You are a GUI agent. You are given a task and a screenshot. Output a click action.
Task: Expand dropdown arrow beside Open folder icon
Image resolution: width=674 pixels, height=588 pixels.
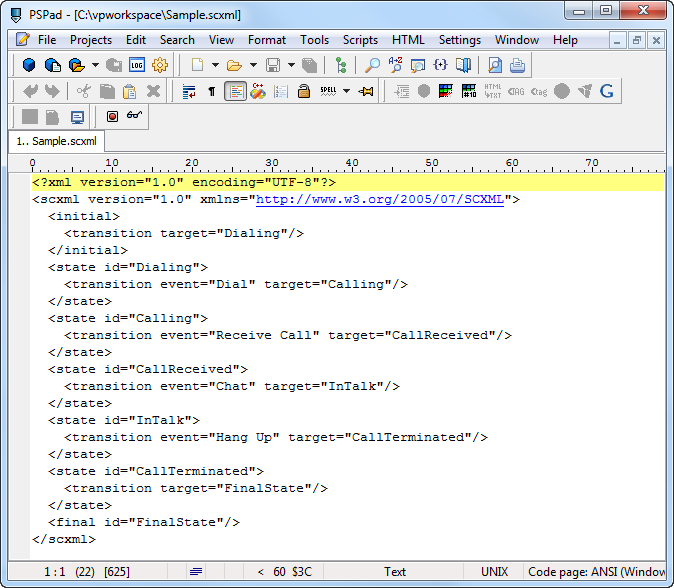pos(253,65)
